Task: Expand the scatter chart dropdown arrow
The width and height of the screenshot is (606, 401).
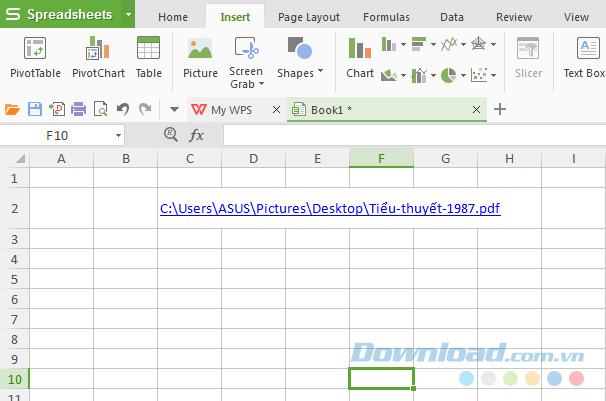Action: pos(494,75)
